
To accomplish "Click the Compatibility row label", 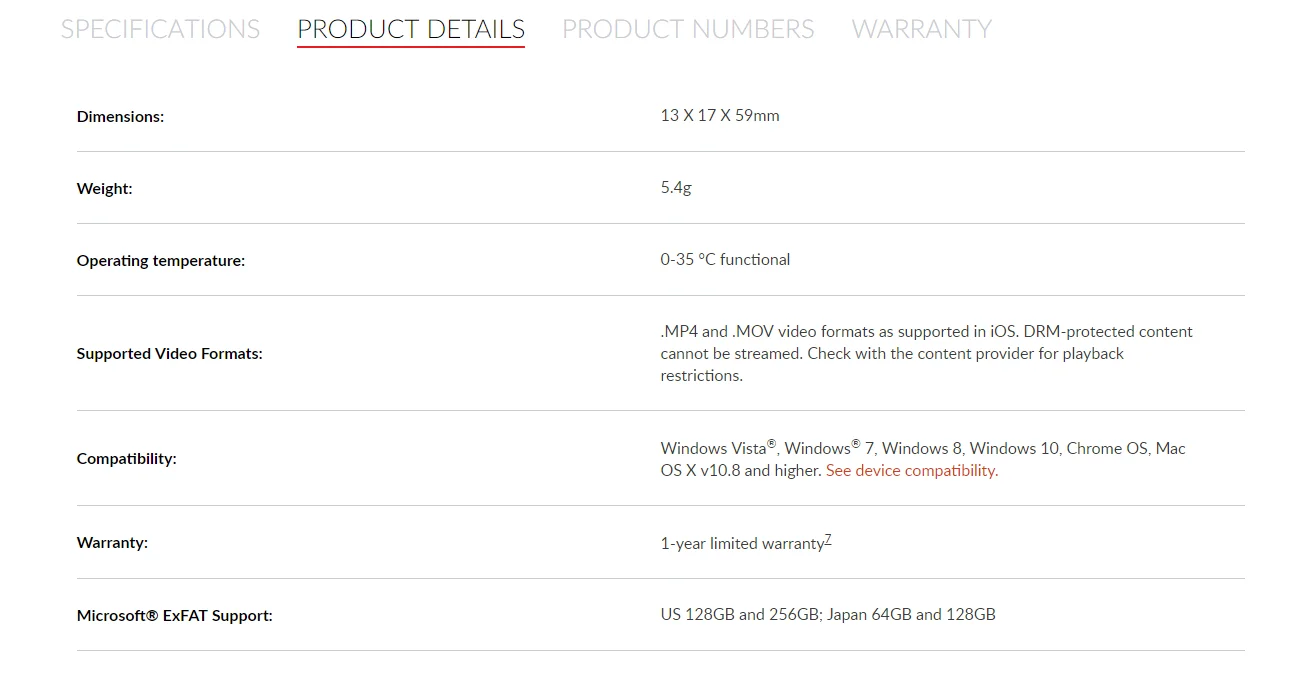I will 126,459.
